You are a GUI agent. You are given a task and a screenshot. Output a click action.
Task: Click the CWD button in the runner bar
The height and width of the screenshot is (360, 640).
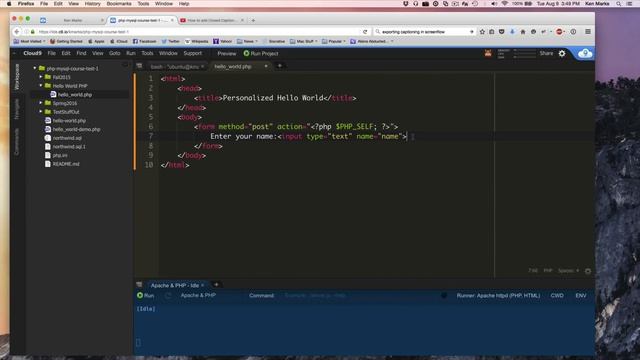coord(557,295)
